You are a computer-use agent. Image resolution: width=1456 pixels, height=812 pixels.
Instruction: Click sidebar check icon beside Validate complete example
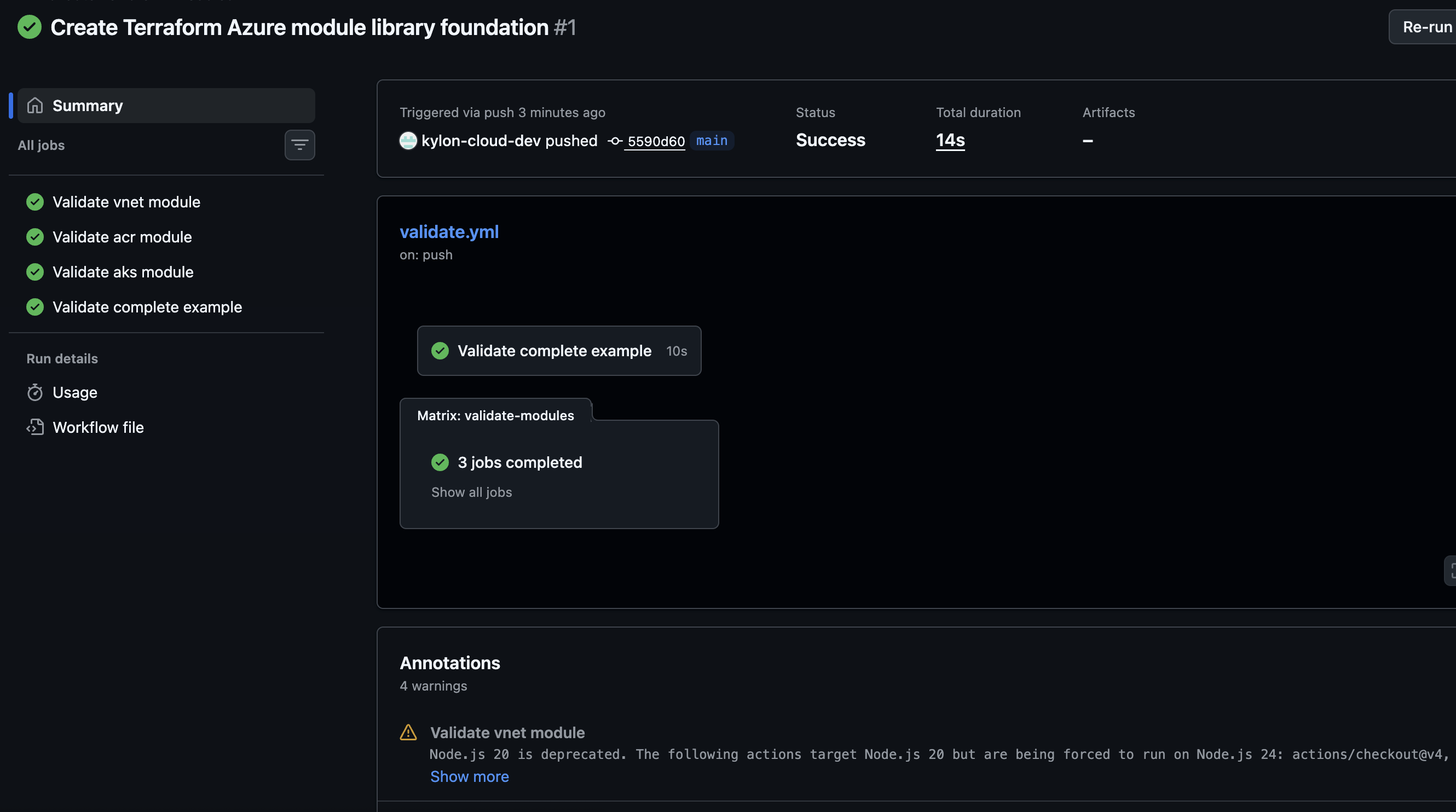(x=35, y=307)
